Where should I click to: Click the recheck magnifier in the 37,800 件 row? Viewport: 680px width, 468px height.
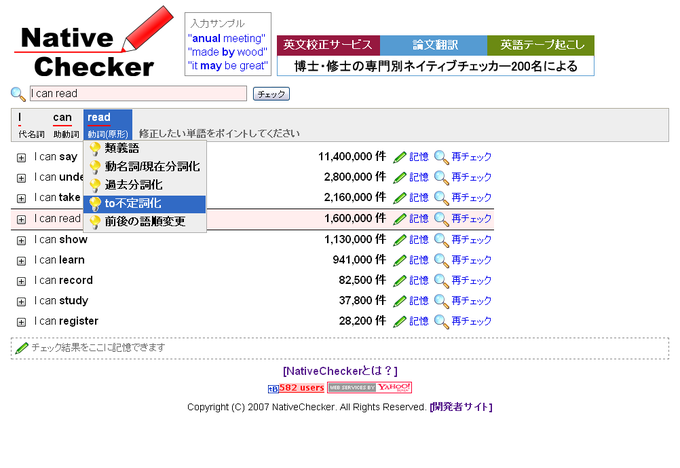pos(441,301)
